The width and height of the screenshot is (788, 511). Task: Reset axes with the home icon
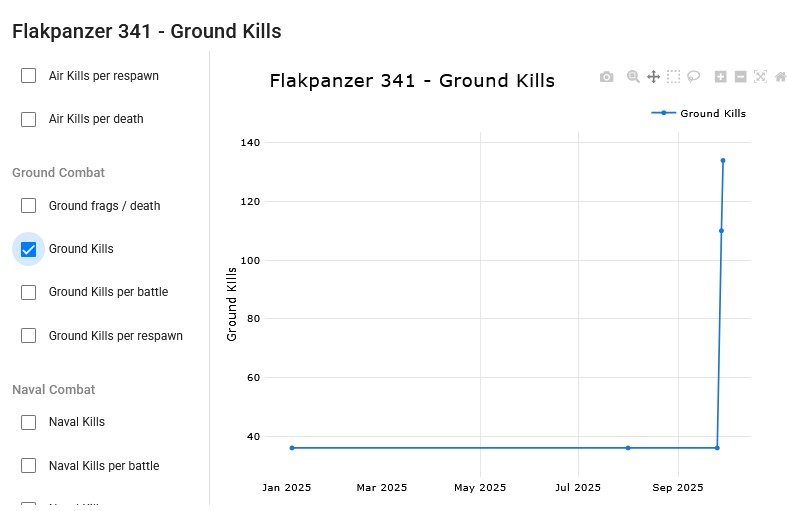780,77
